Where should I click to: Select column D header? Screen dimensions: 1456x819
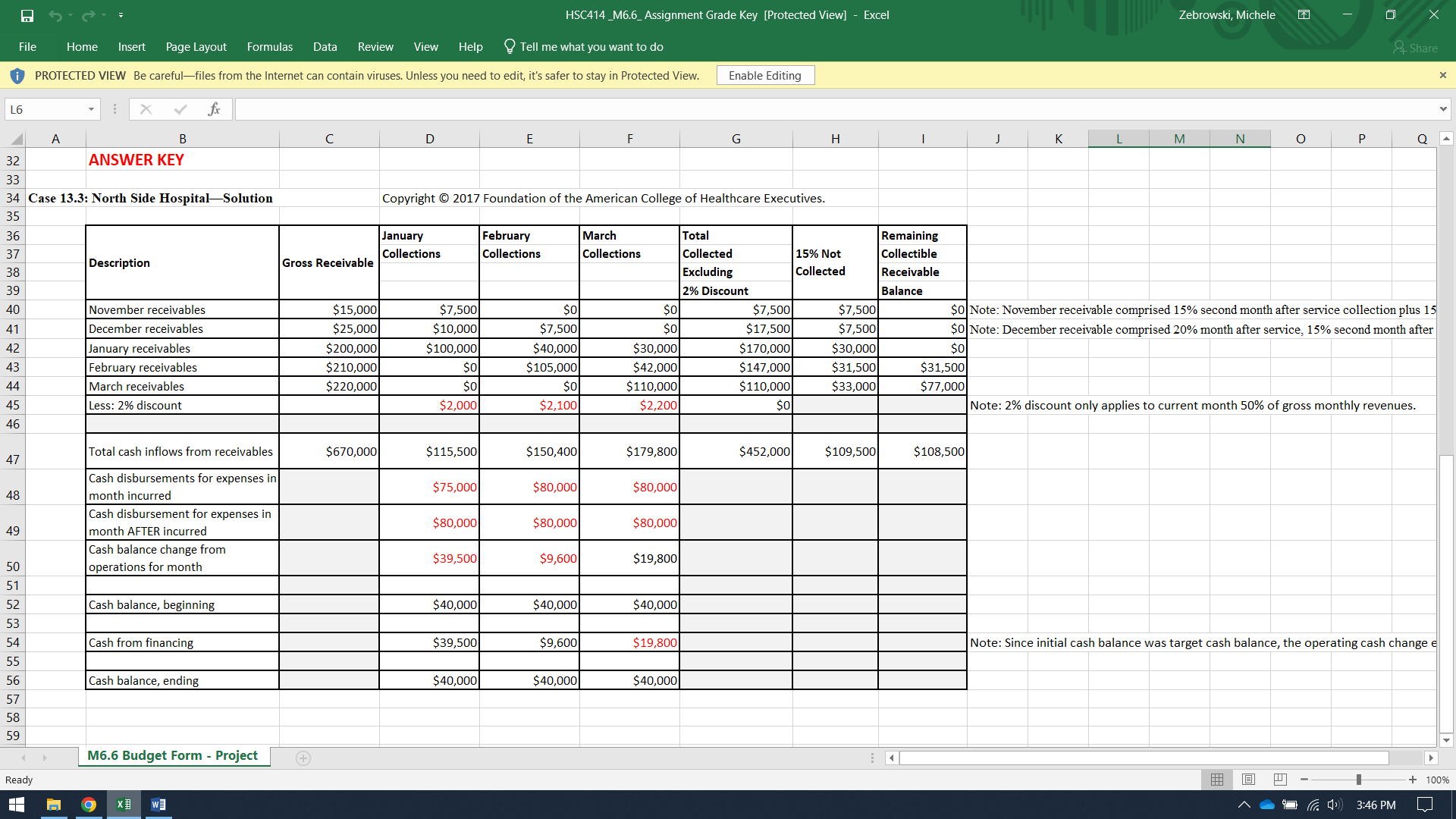click(x=429, y=139)
